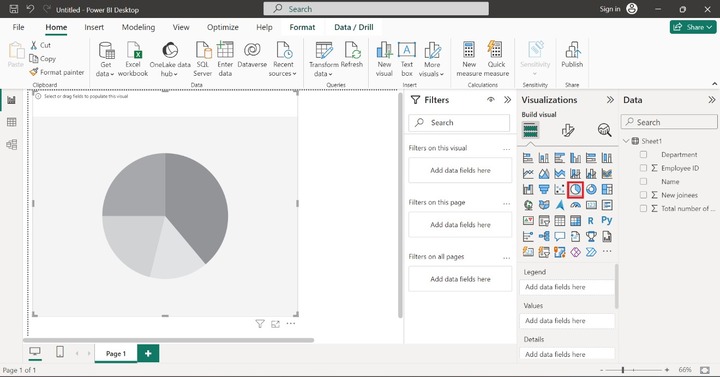Switch to Model view in left sidebar
Image resolution: width=720 pixels, height=377 pixels.
point(11,145)
